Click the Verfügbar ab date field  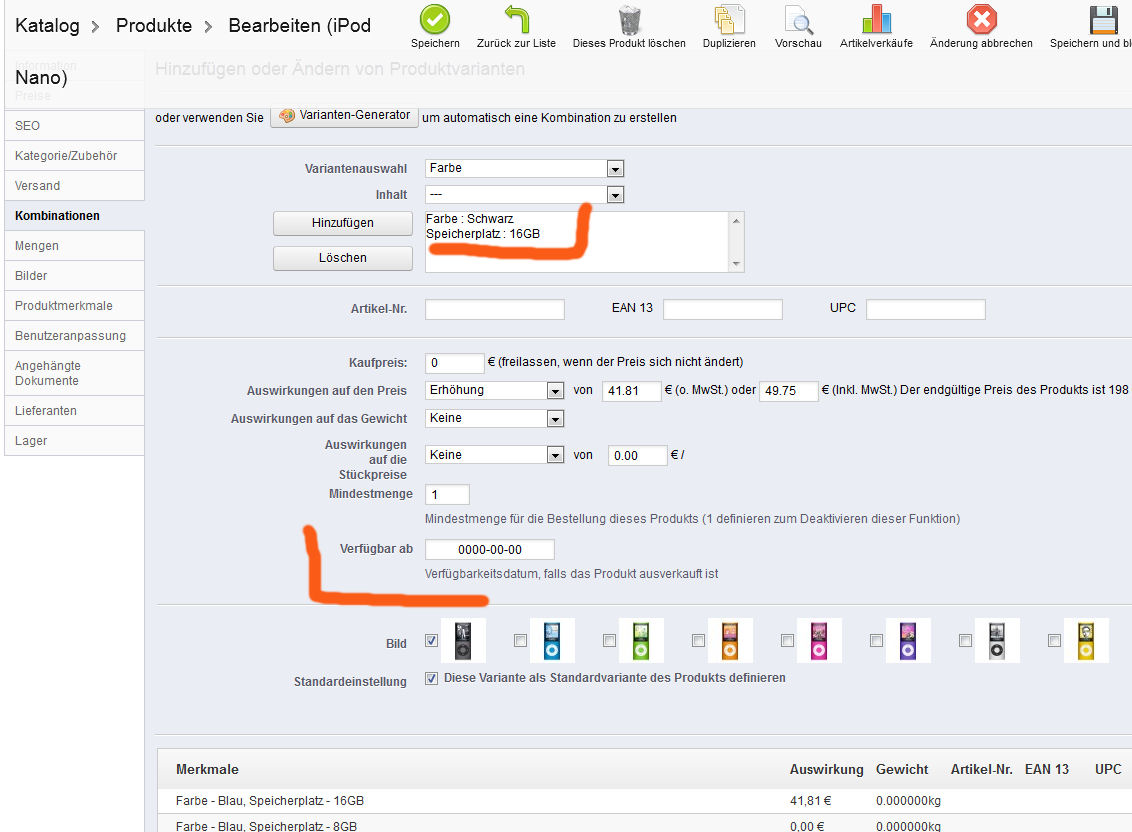[x=489, y=550]
